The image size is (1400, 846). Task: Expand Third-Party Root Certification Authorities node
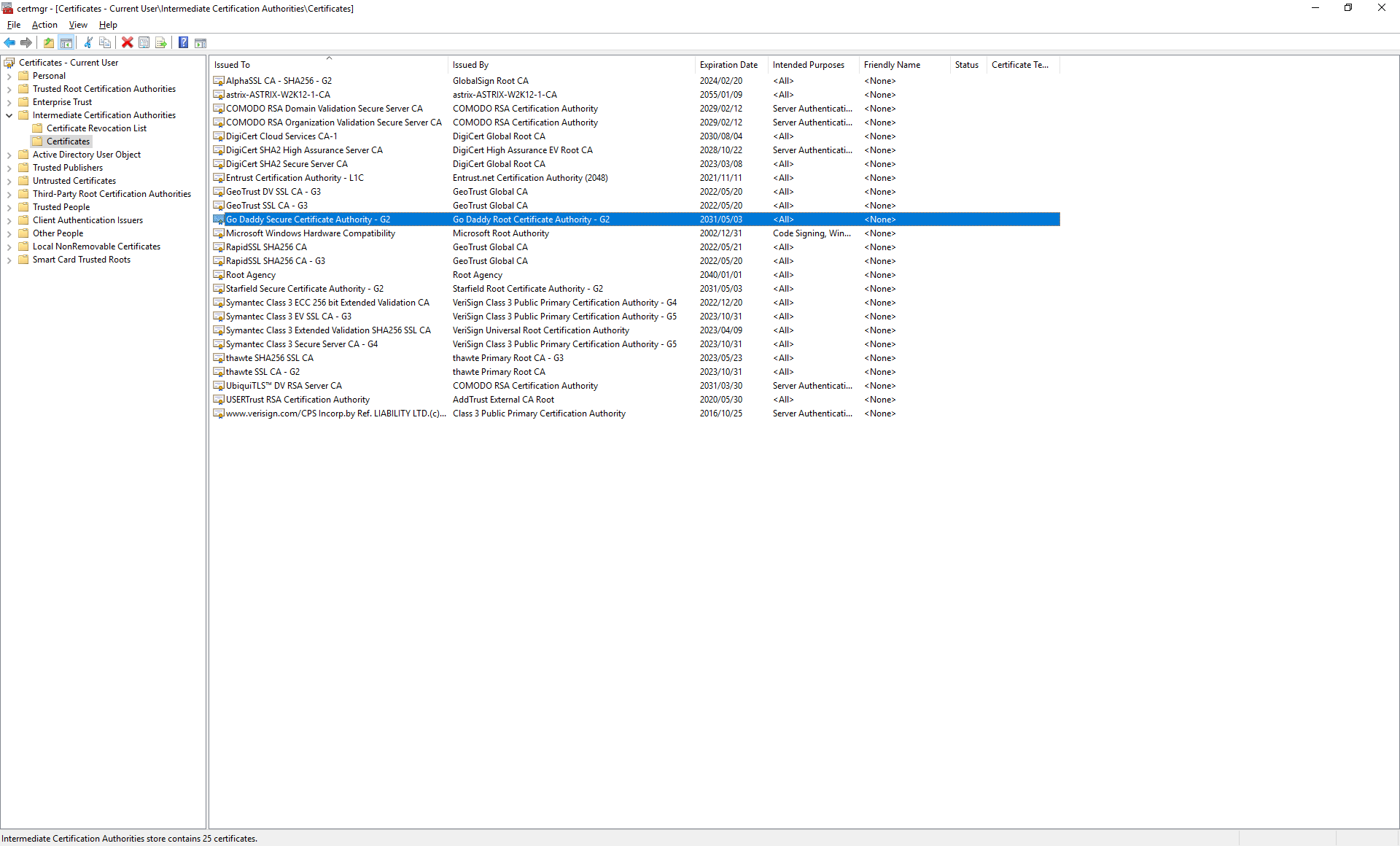click(x=9, y=194)
